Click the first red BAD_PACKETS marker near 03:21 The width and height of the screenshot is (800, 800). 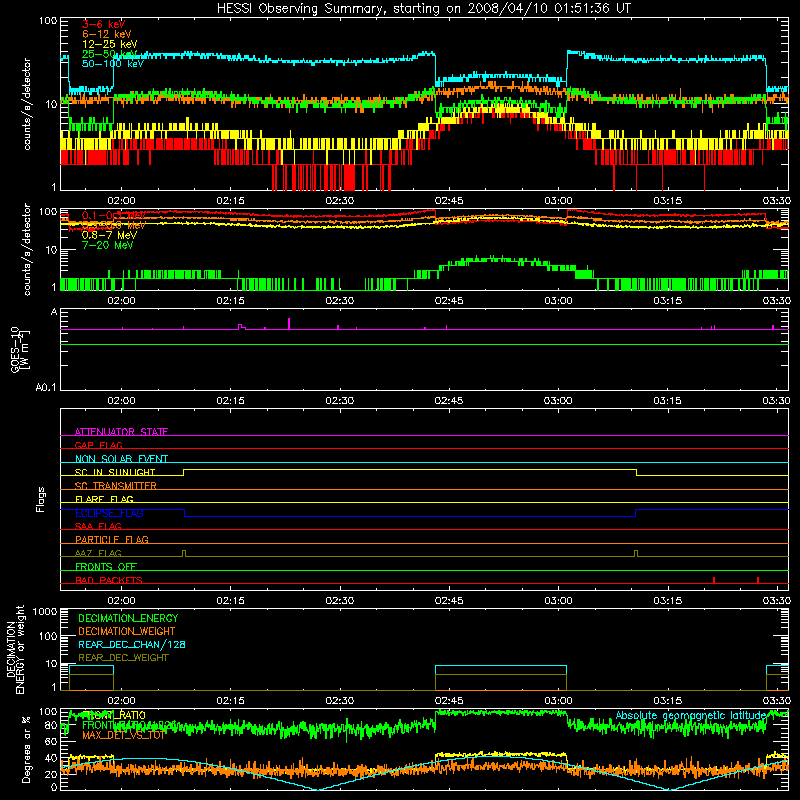pos(714,580)
